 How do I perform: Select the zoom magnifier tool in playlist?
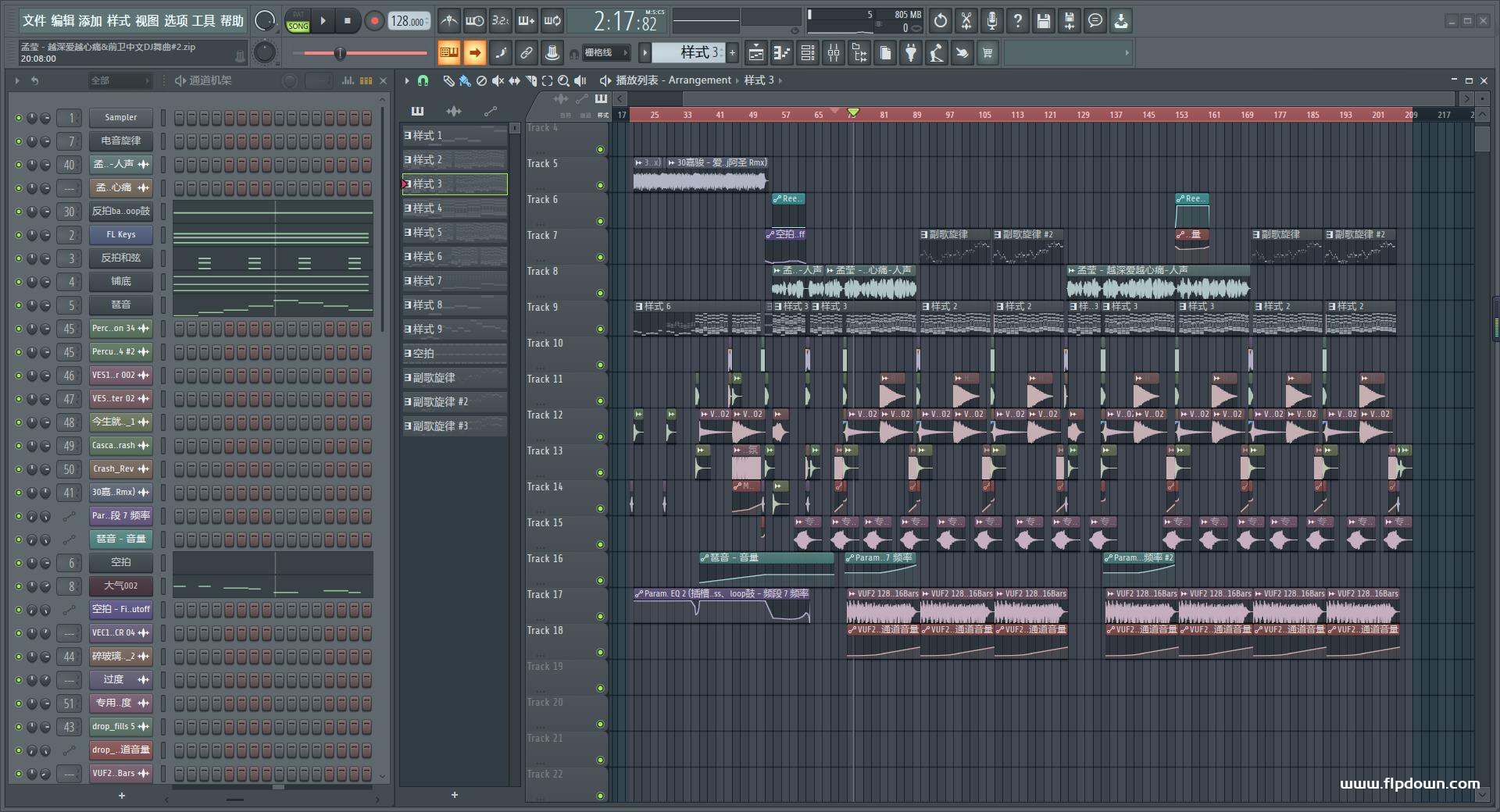pos(564,80)
